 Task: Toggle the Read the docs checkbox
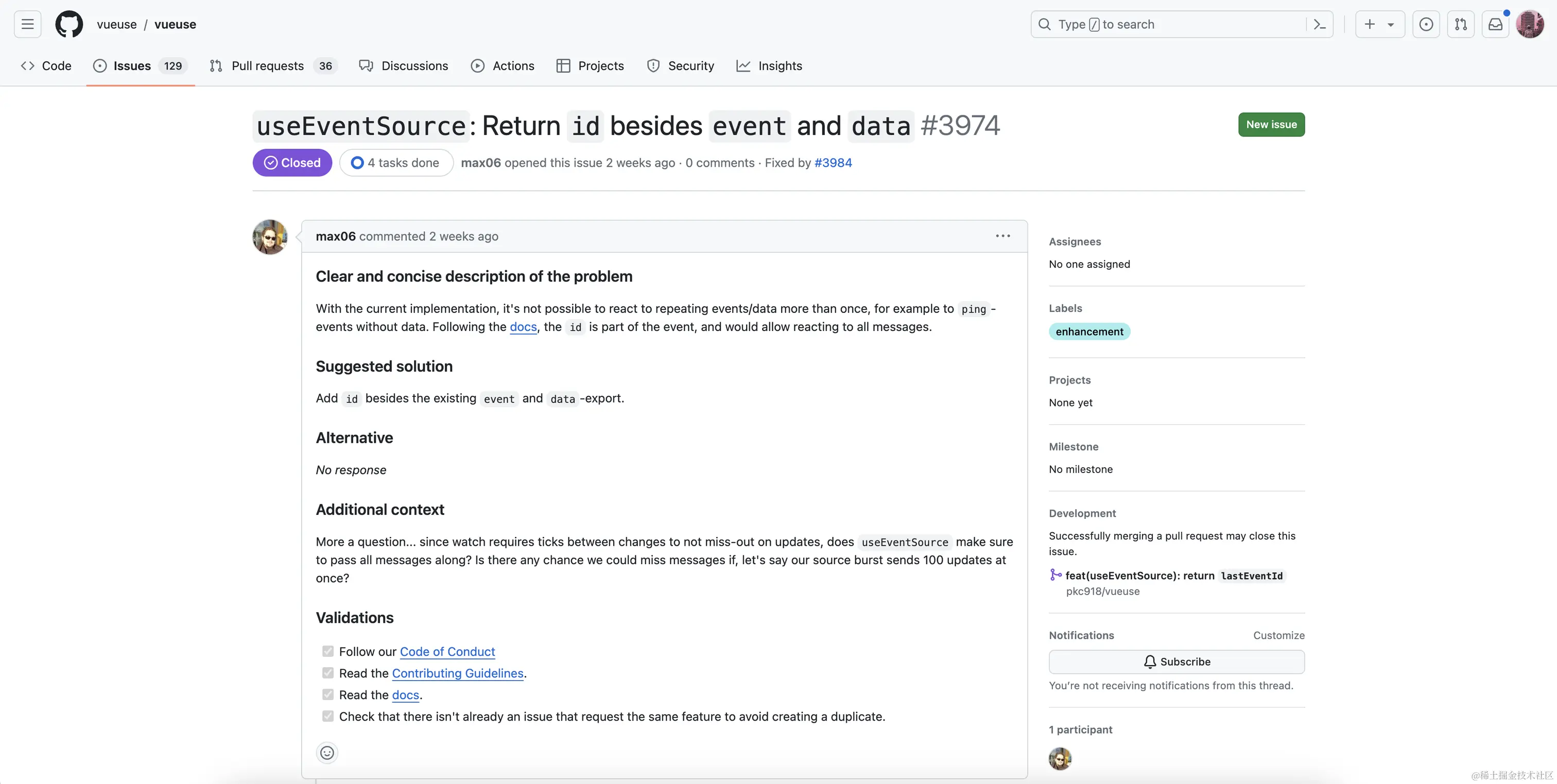coord(327,694)
